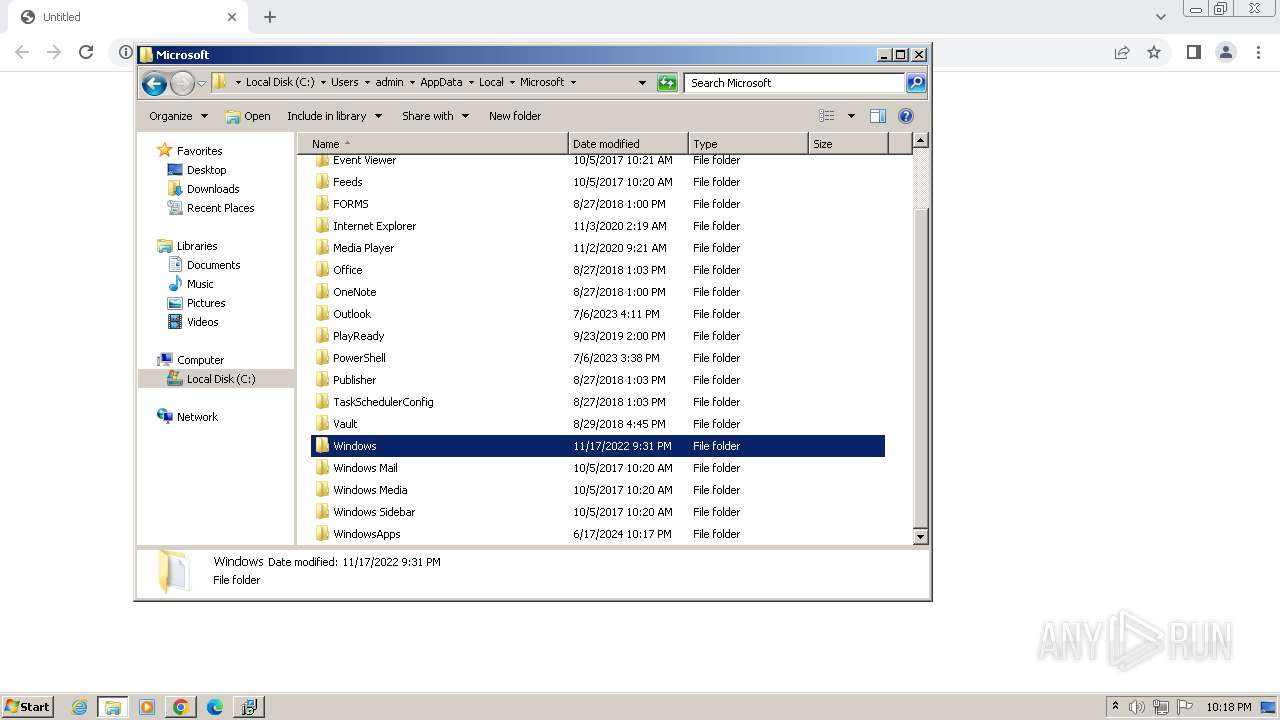Click the Explorer Forward arrow button
This screenshot has width=1280, height=720.
coord(182,83)
